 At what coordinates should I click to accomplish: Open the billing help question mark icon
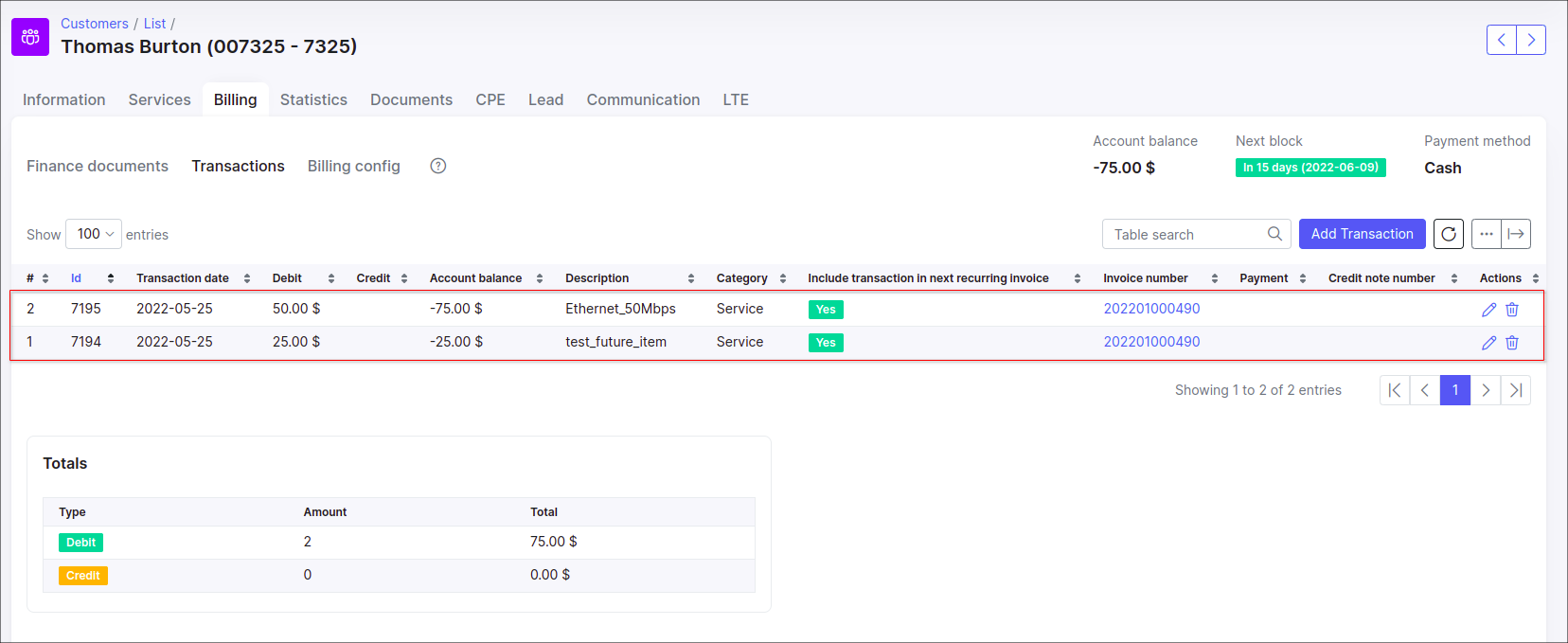coord(437,166)
